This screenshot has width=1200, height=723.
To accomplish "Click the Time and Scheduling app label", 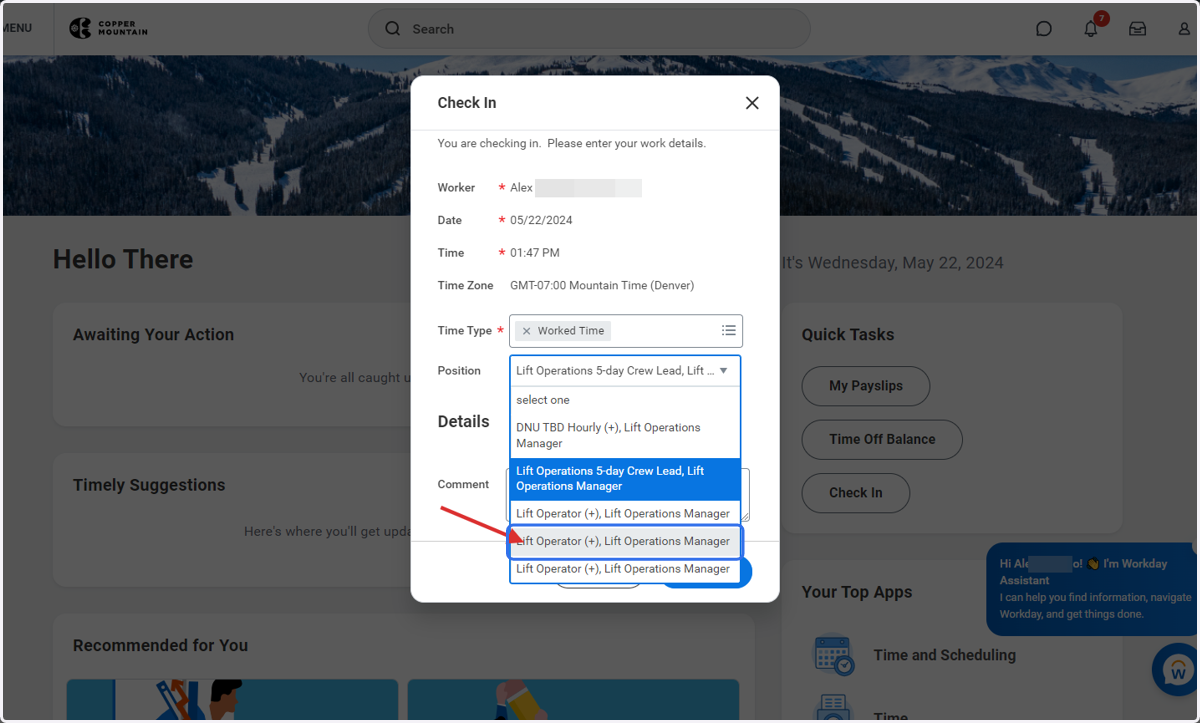I will coord(944,655).
